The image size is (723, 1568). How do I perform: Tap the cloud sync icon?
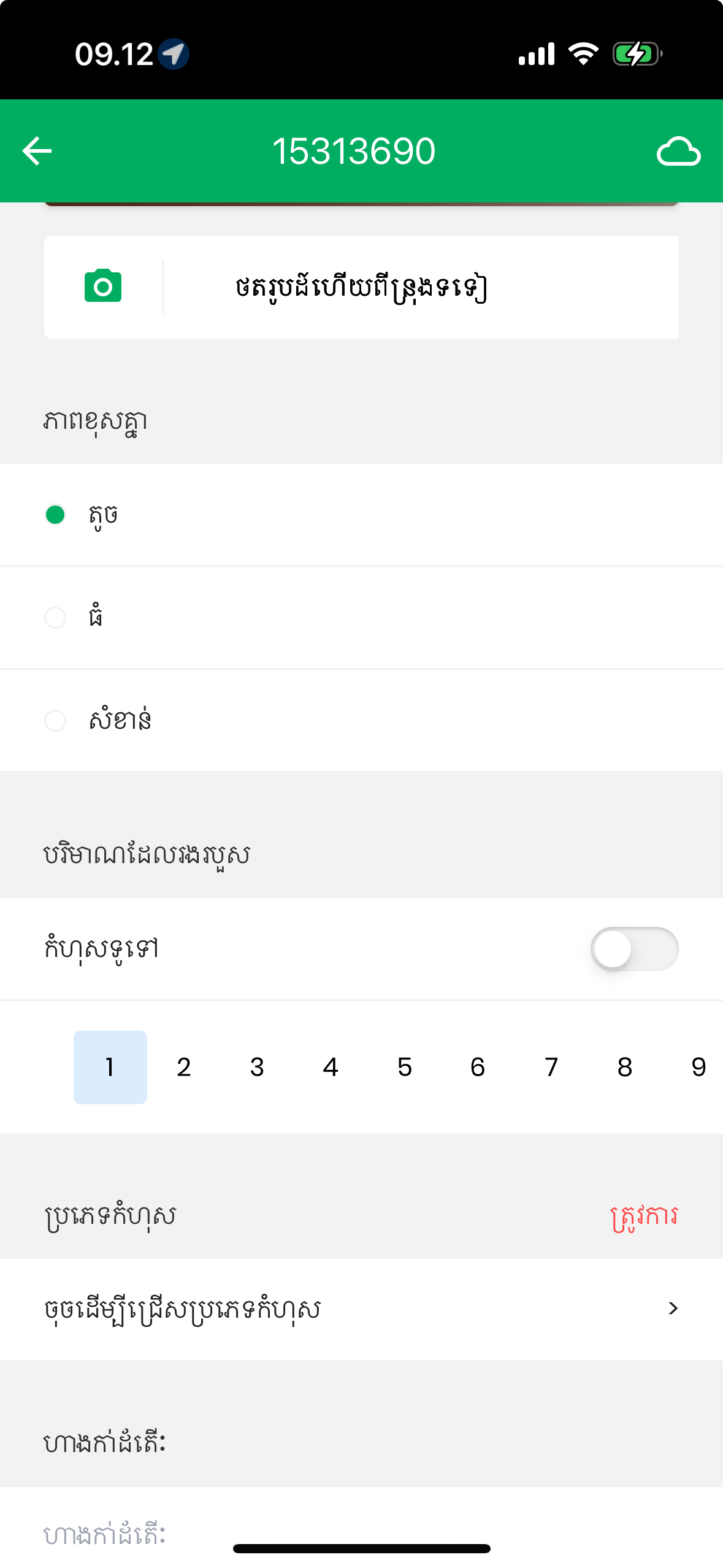coord(678,151)
